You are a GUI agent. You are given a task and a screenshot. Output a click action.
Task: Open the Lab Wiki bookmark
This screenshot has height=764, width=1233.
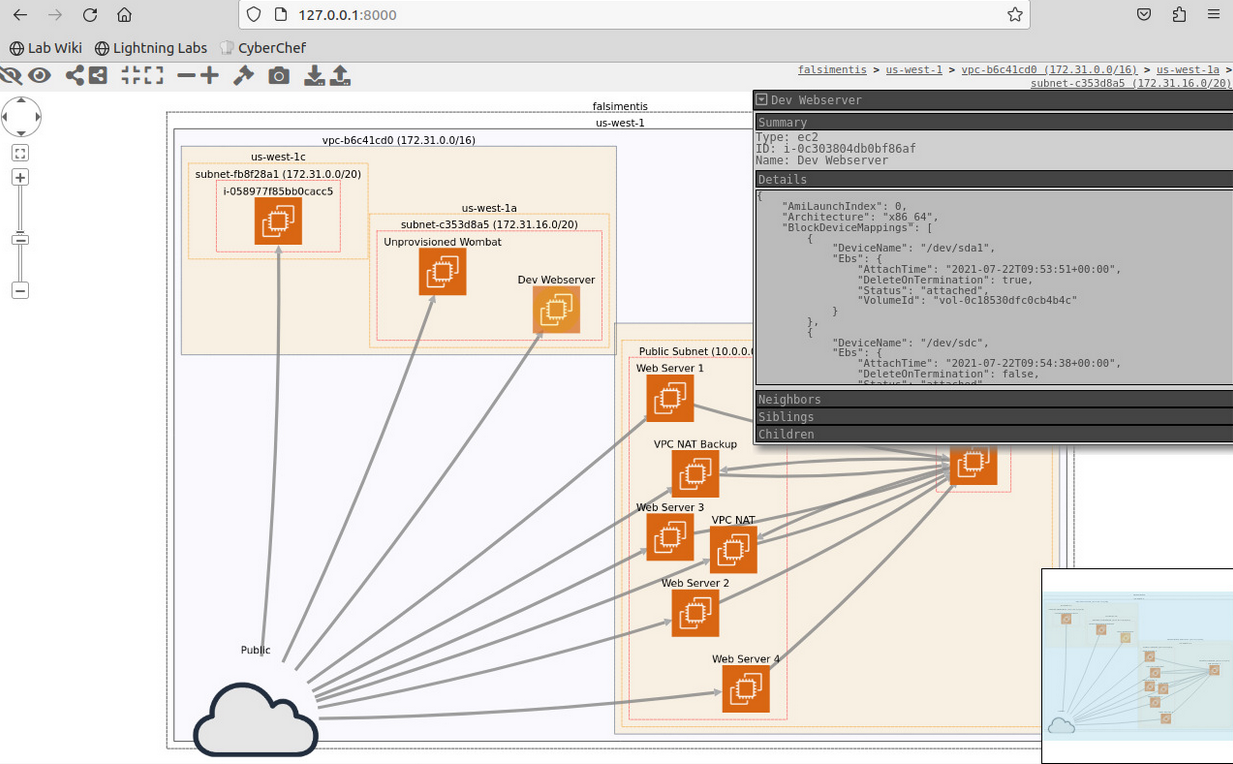tap(46, 48)
